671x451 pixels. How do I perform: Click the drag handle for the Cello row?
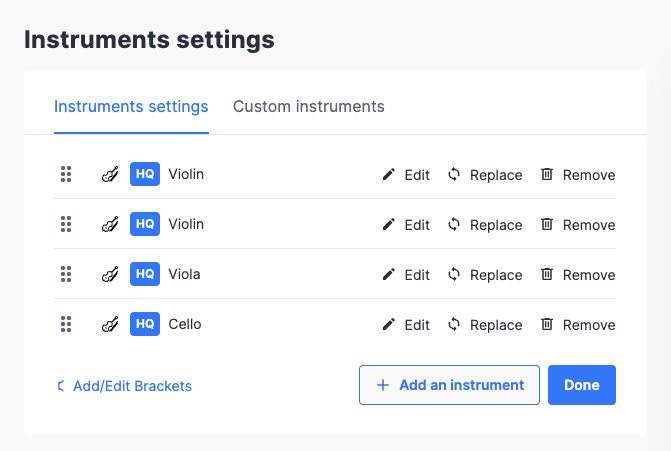[x=66, y=324]
